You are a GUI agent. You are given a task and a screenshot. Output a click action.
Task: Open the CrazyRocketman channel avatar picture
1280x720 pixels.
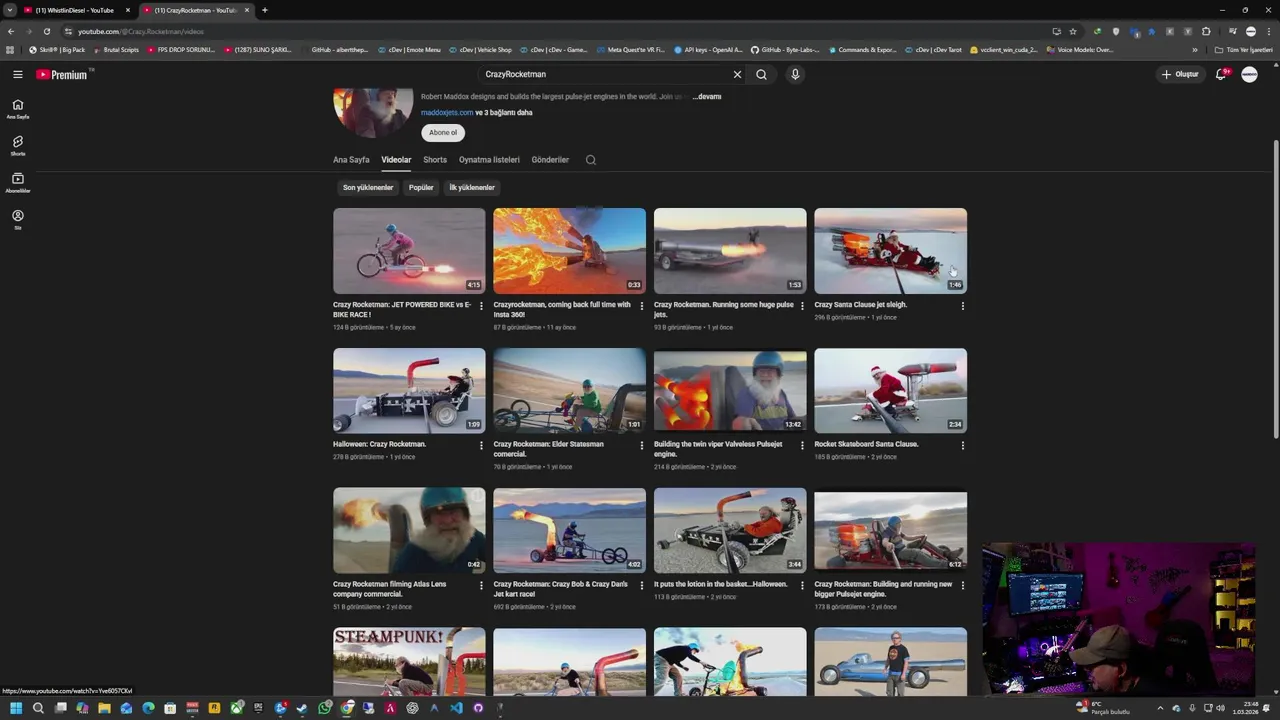(373, 112)
